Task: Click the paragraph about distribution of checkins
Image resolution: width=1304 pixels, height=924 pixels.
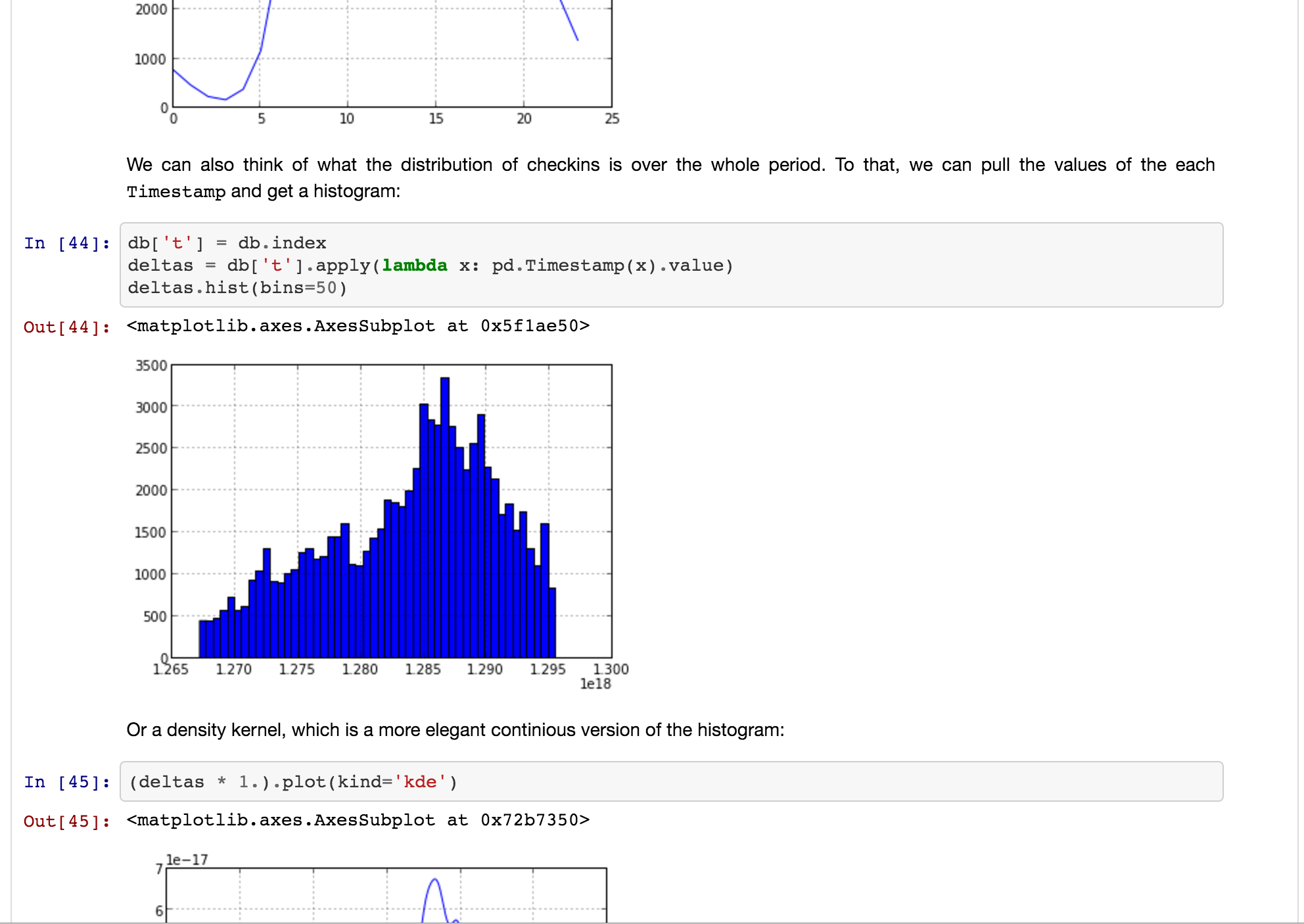Action: (670, 177)
